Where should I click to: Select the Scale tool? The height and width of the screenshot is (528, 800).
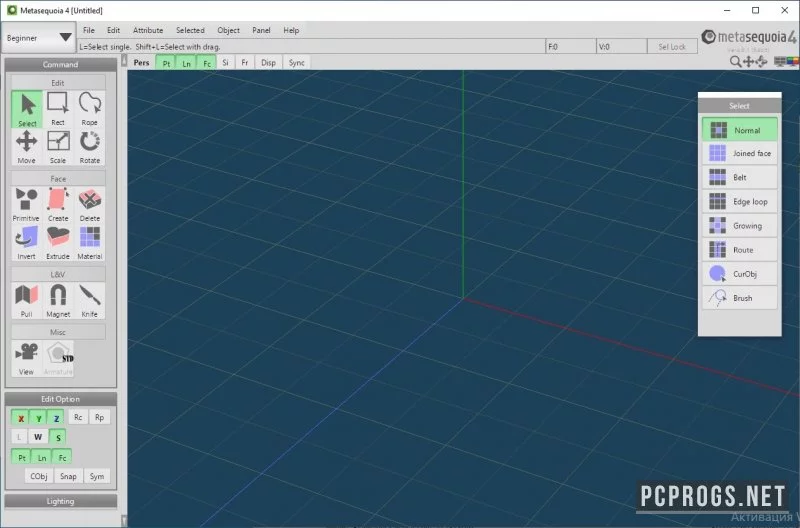tap(58, 147)
